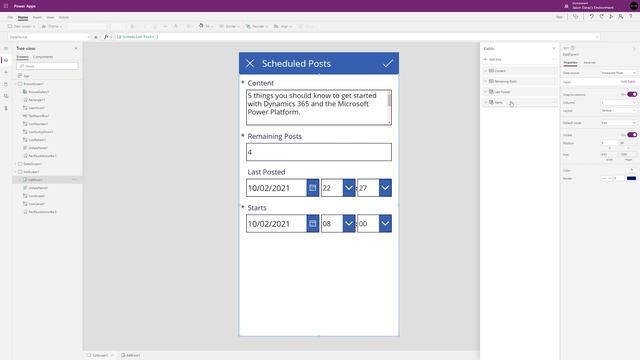Open the Default mode dropdown
This screenshot has height=360, width=640.
[x=618, y=123]
